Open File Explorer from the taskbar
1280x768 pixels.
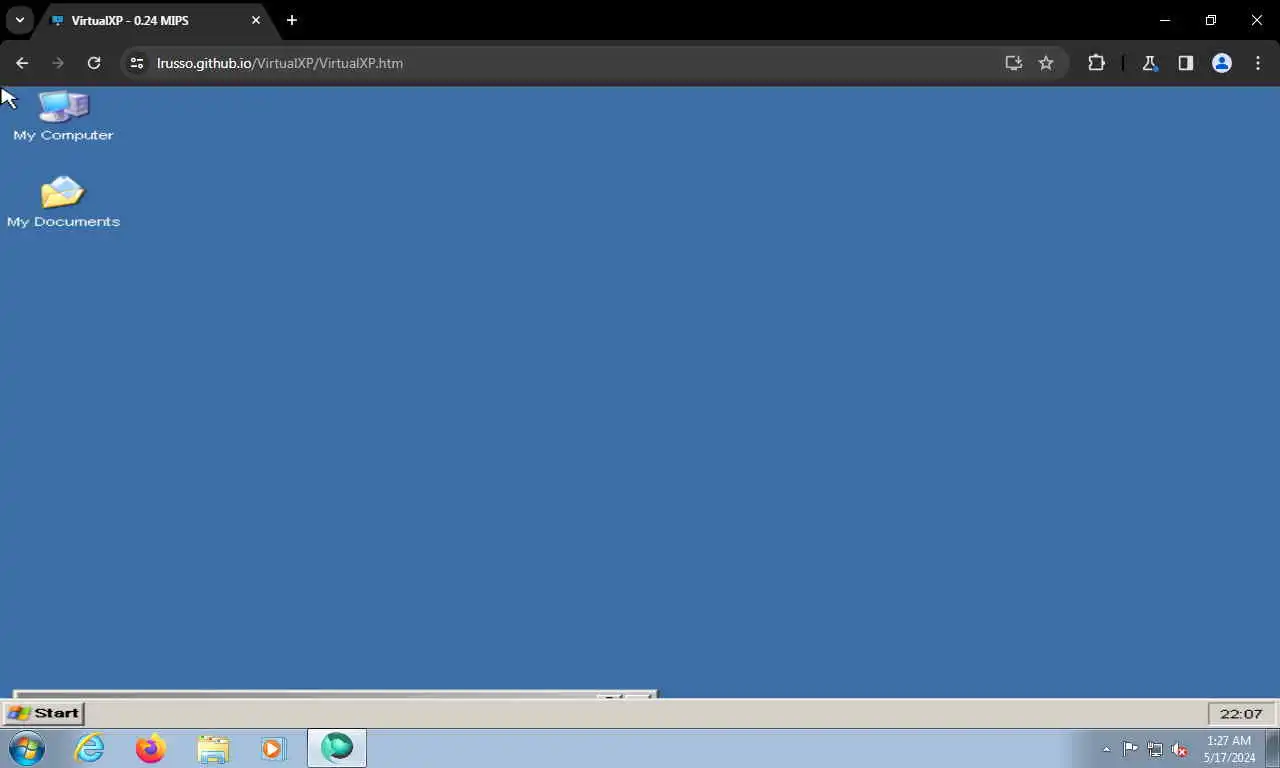213,748
